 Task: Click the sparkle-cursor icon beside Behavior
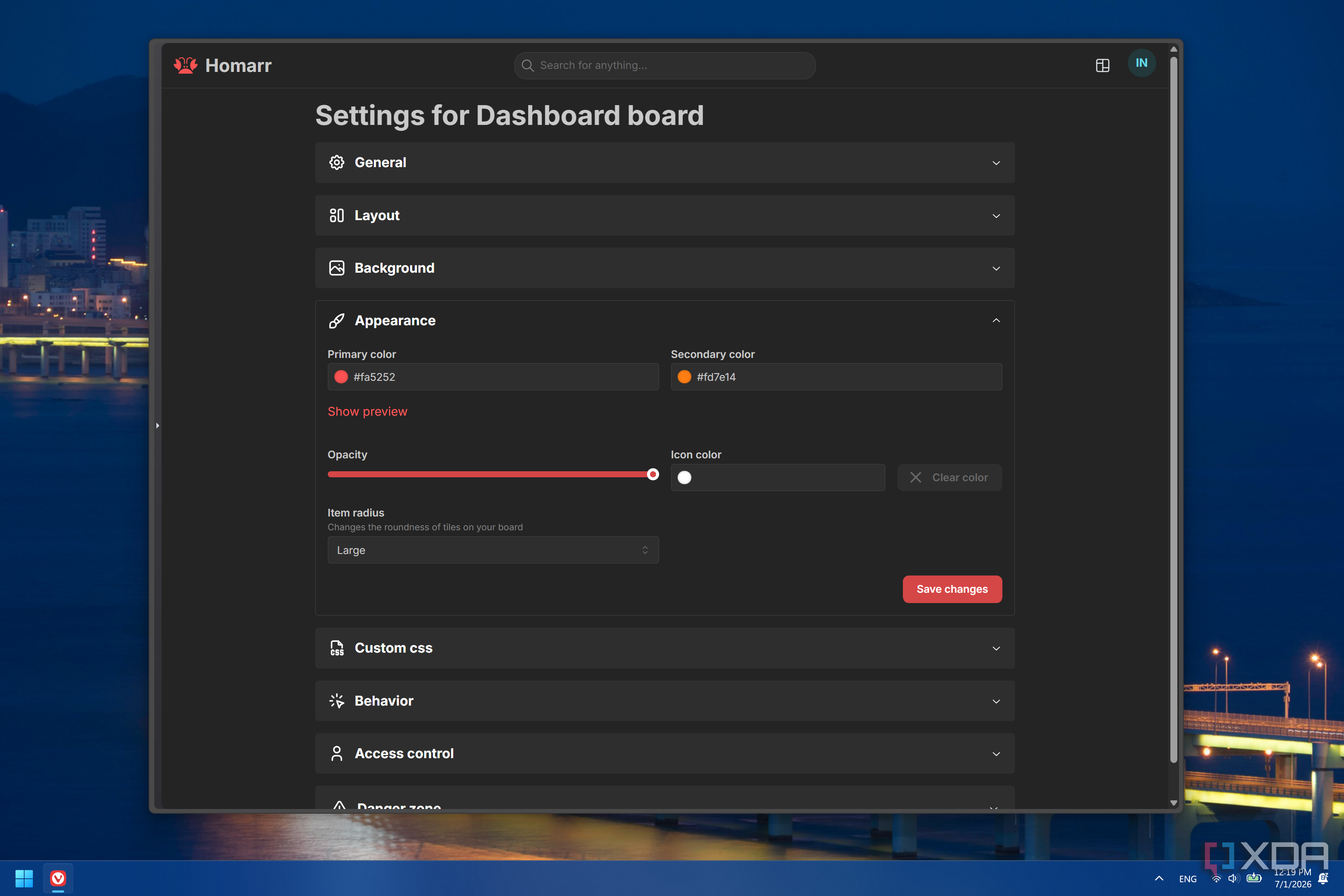point(336,700)
